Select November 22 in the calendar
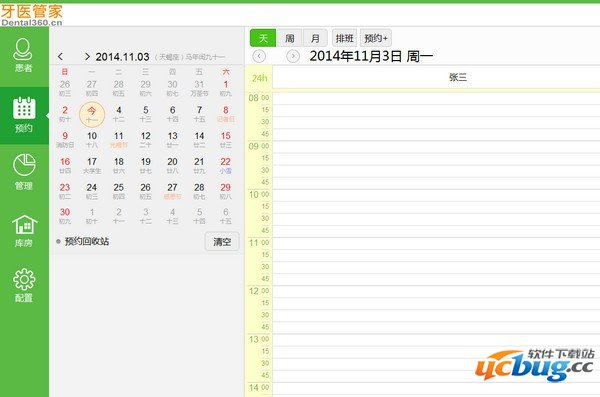Image resolution: width=600 pixels, height=397 pixels. (x=226, y=165)
